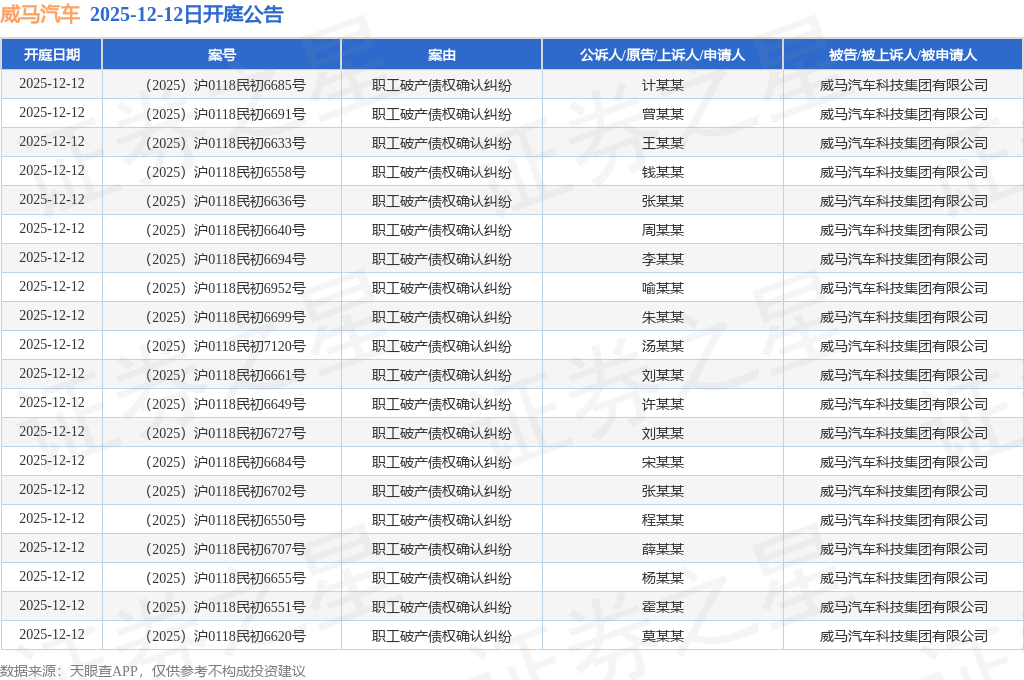
Task: Click the defendant cell in the 宋某某 row
Action: (903, 462)
